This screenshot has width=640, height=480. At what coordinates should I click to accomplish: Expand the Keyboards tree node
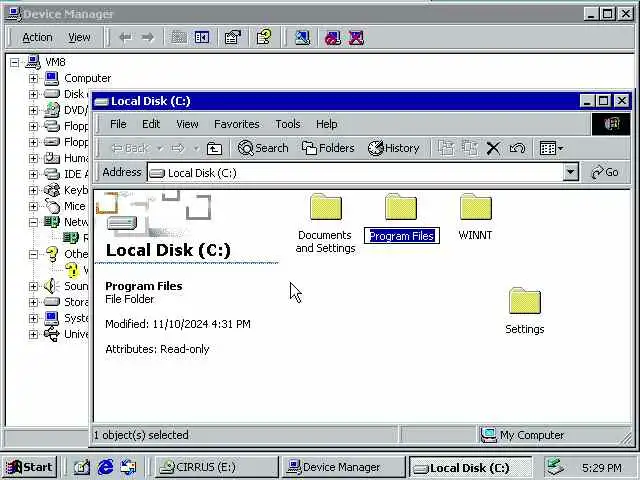click(x=33, y=190)
